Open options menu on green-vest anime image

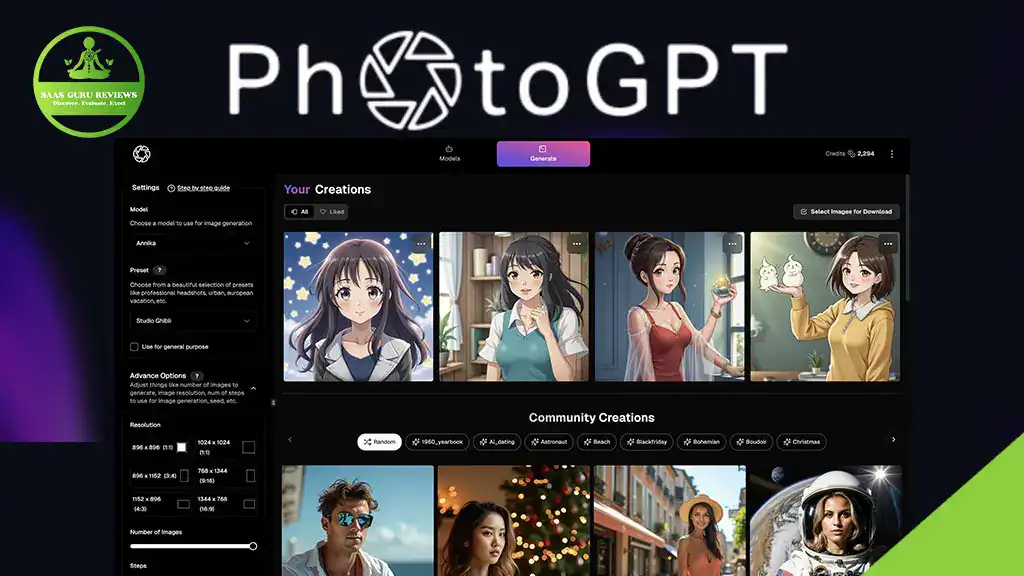click(x=577, y=244)
